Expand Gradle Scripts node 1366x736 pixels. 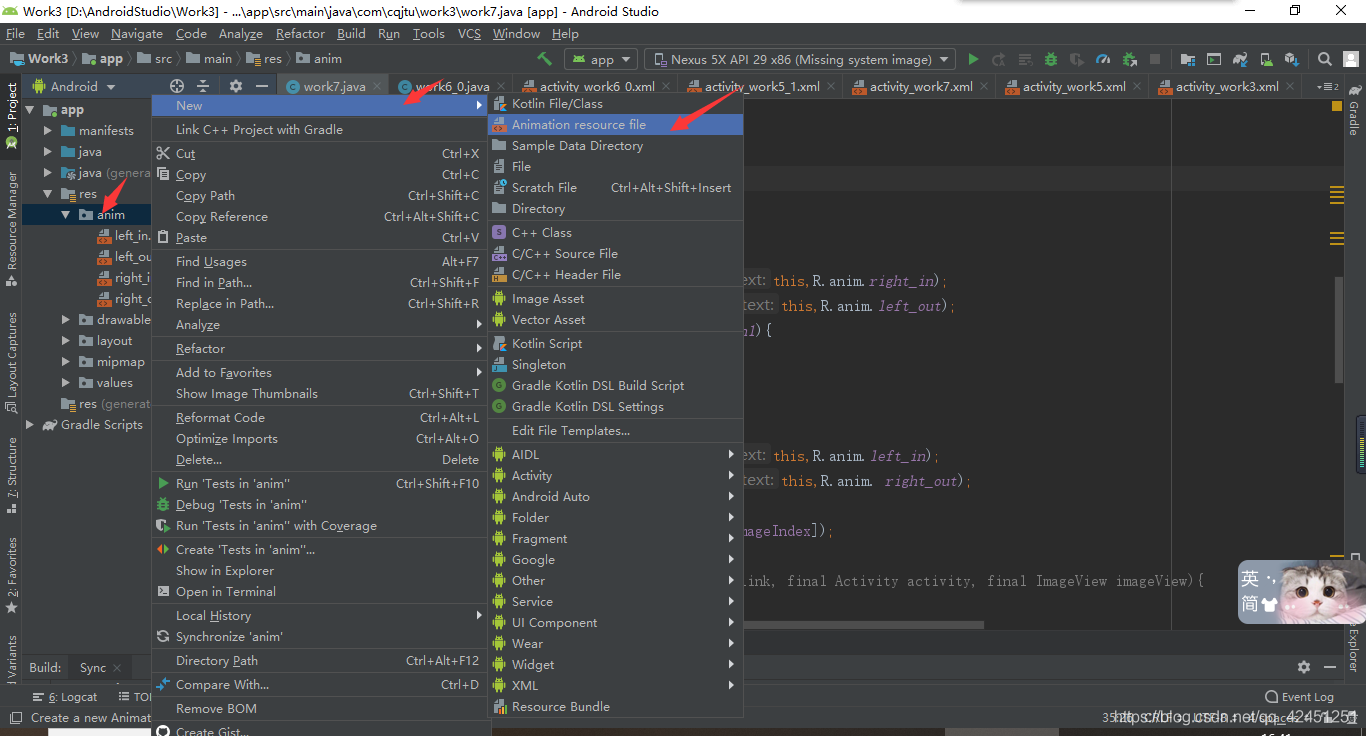coord(30,424)
